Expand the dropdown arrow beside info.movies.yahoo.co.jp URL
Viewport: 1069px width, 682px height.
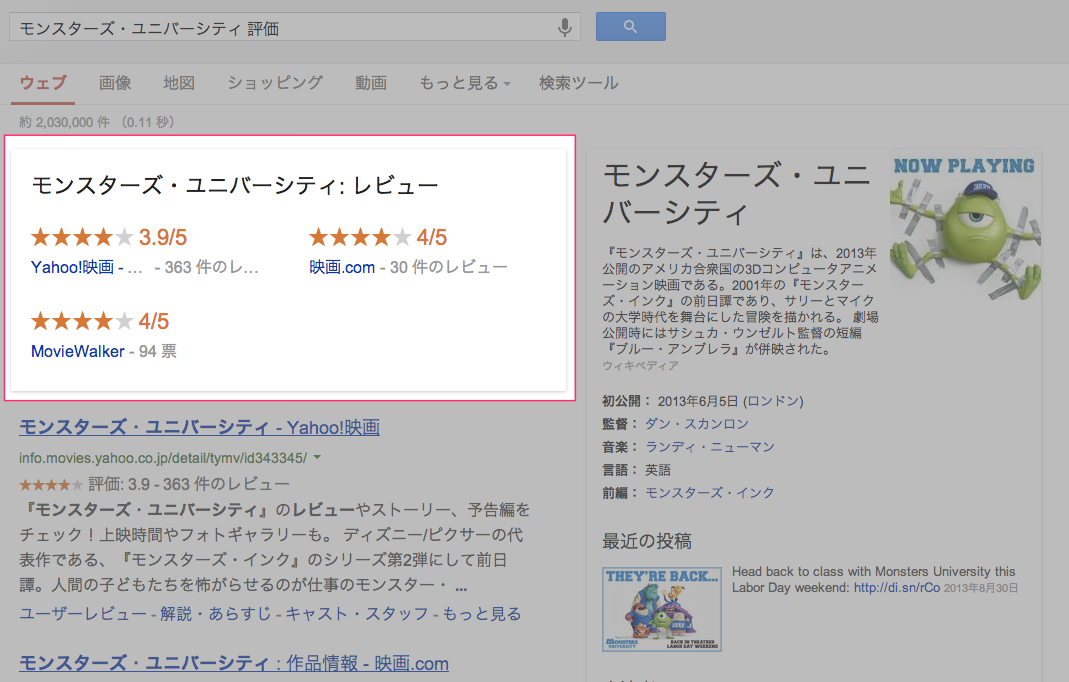[x=317, y=458]
